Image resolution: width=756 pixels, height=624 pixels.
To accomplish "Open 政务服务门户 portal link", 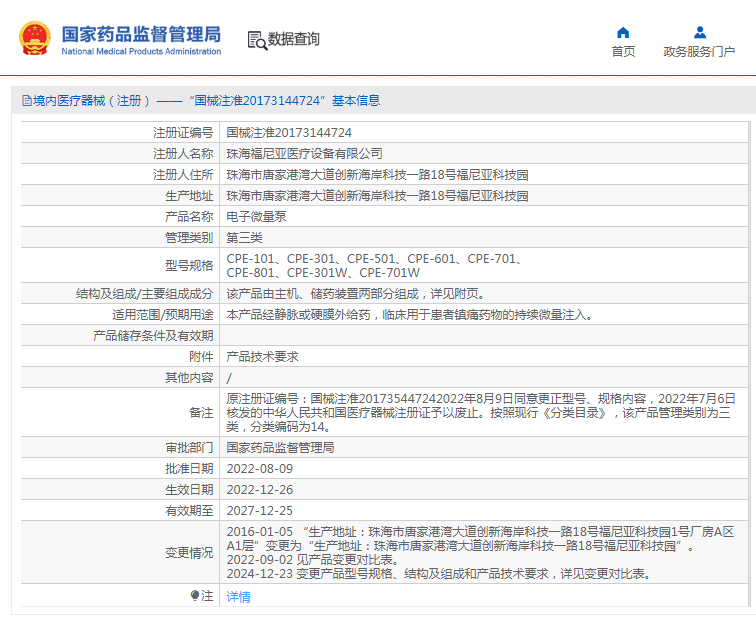I will pyautogui.click(x=699, y=52).
